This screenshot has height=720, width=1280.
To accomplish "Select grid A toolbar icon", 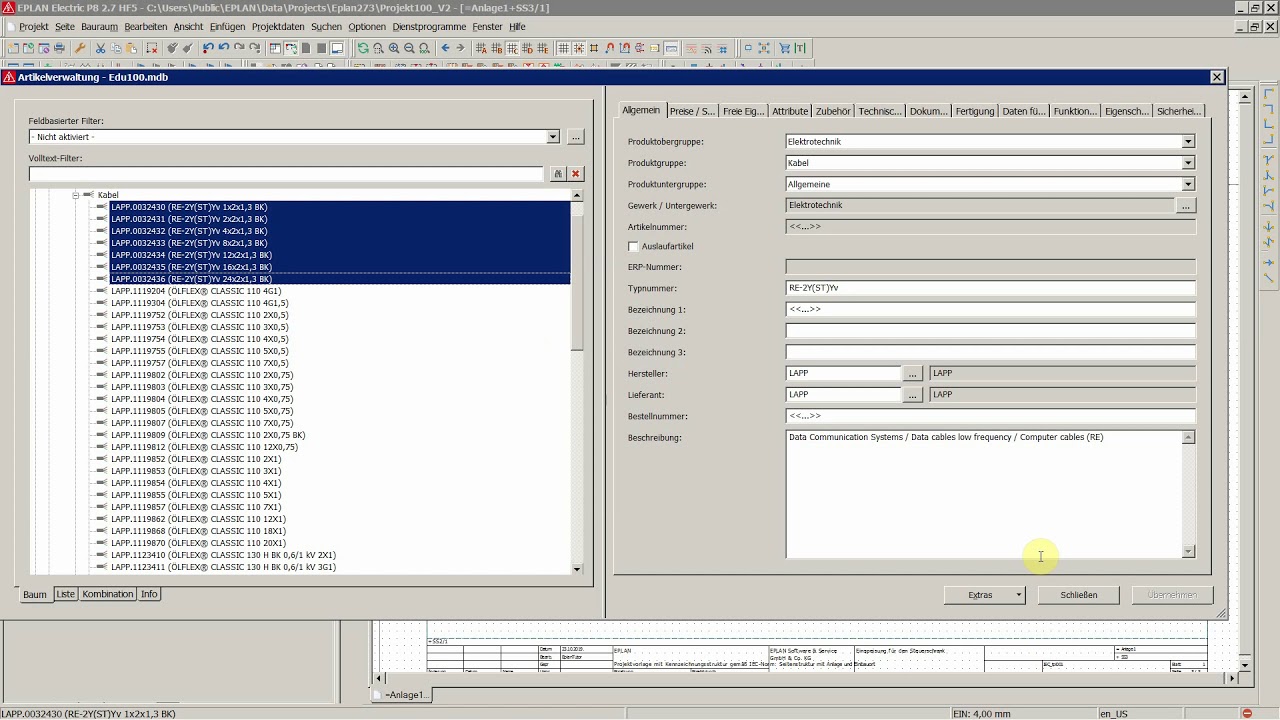I will (481, 48).
